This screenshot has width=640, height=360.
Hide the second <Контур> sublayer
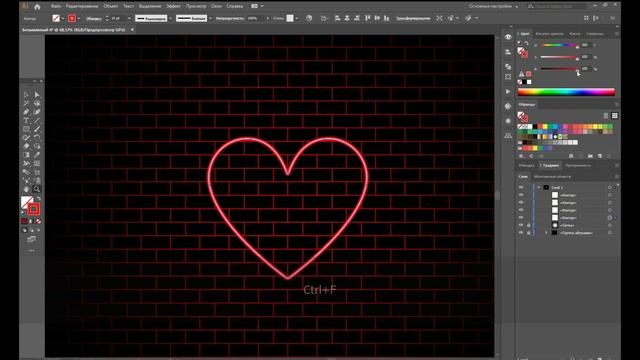[x=521, y=202]
